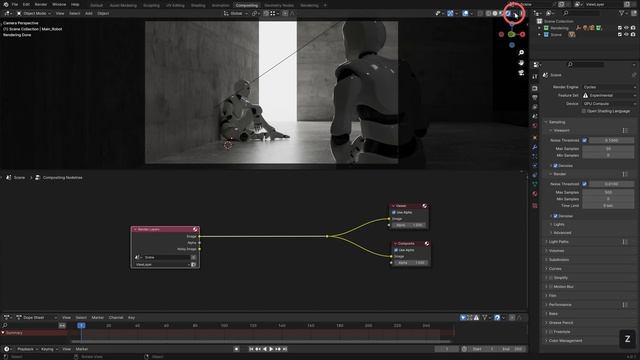Open the Edit menu
Screen dimensions: 640x360
[x=26, y=4]
